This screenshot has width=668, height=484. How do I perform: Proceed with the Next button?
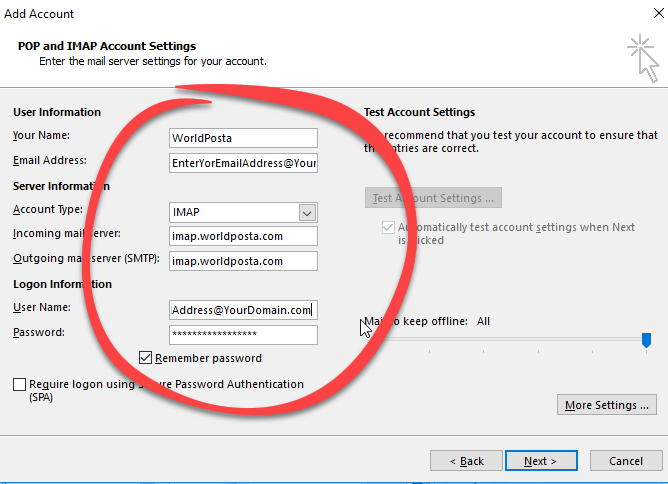pos(541,461)
